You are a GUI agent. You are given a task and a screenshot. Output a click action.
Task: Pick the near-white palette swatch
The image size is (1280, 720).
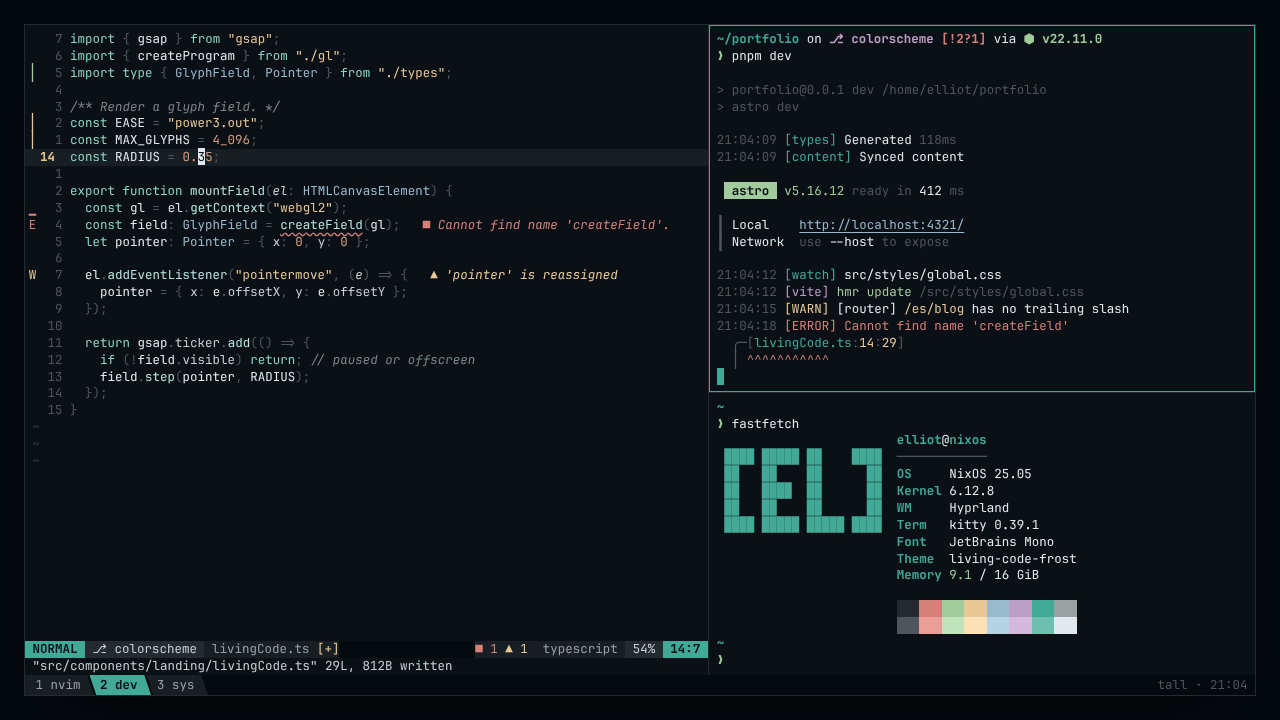pos(1066,625)
